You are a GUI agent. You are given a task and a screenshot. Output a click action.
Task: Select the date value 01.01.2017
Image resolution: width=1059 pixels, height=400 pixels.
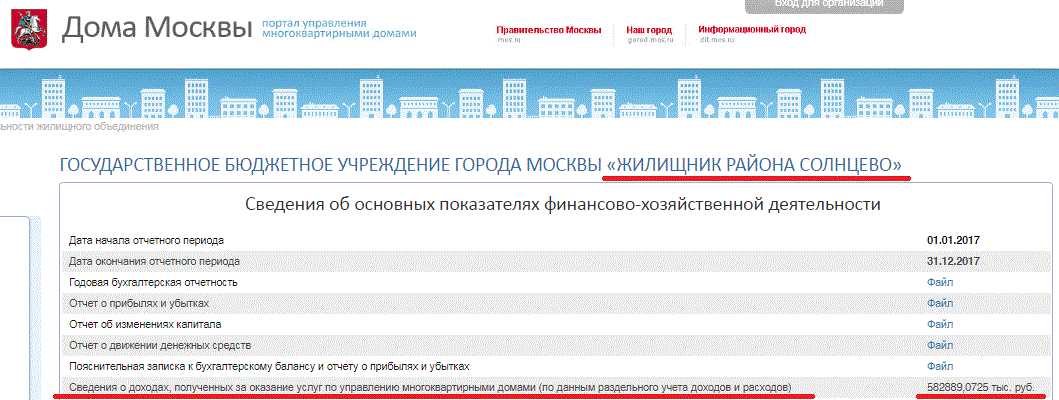(954, 240)
